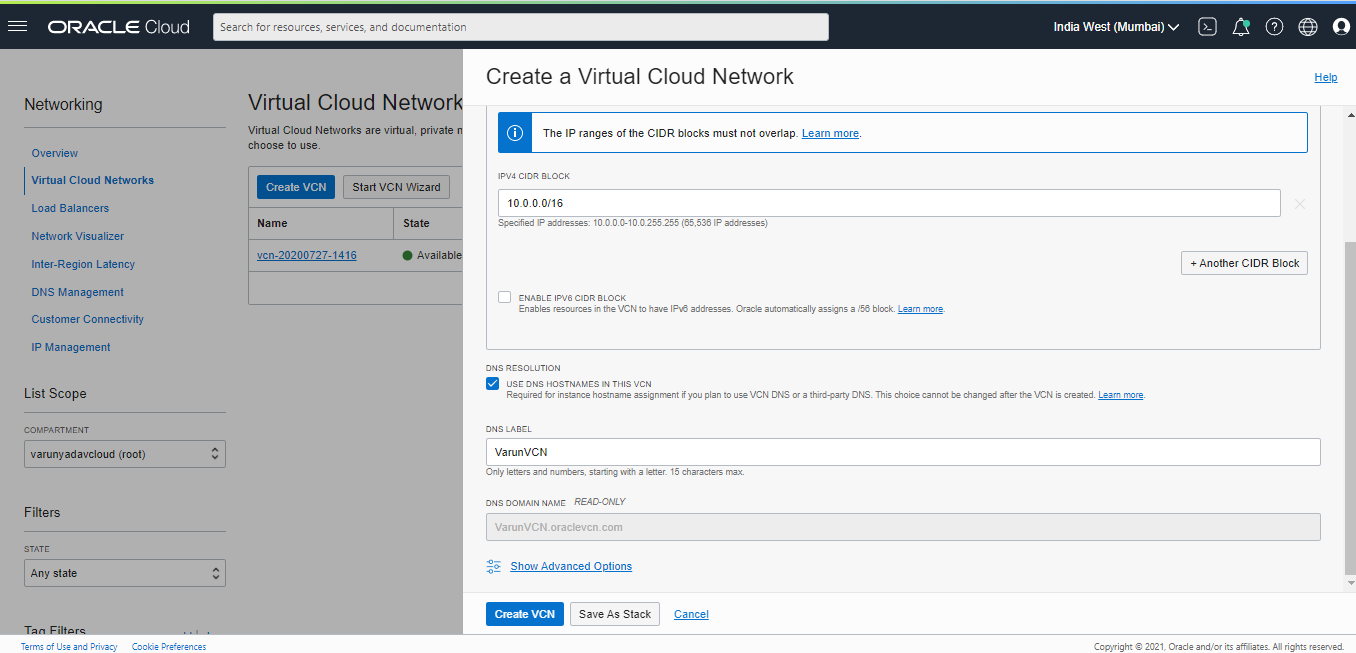The width and height of the screenshot is (1356, 653).
Task: Open IP Management in the sidebar
Action: point(71,347)
